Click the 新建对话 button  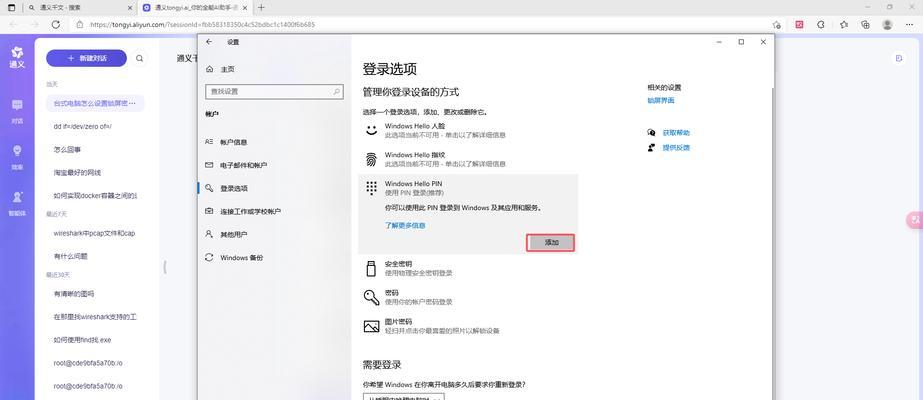pos(87,58)
